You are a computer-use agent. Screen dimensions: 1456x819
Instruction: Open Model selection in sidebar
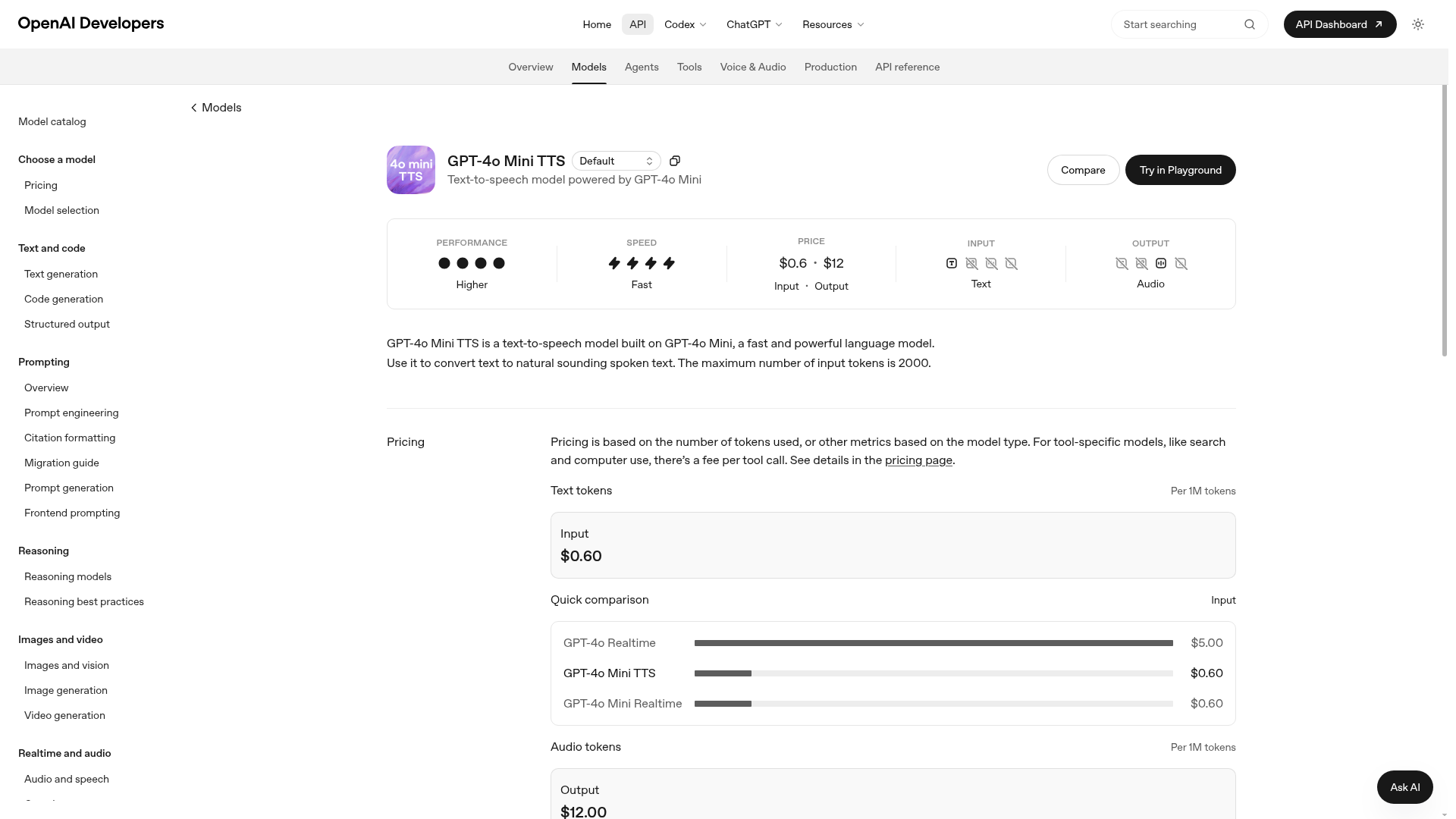[61, 210]
